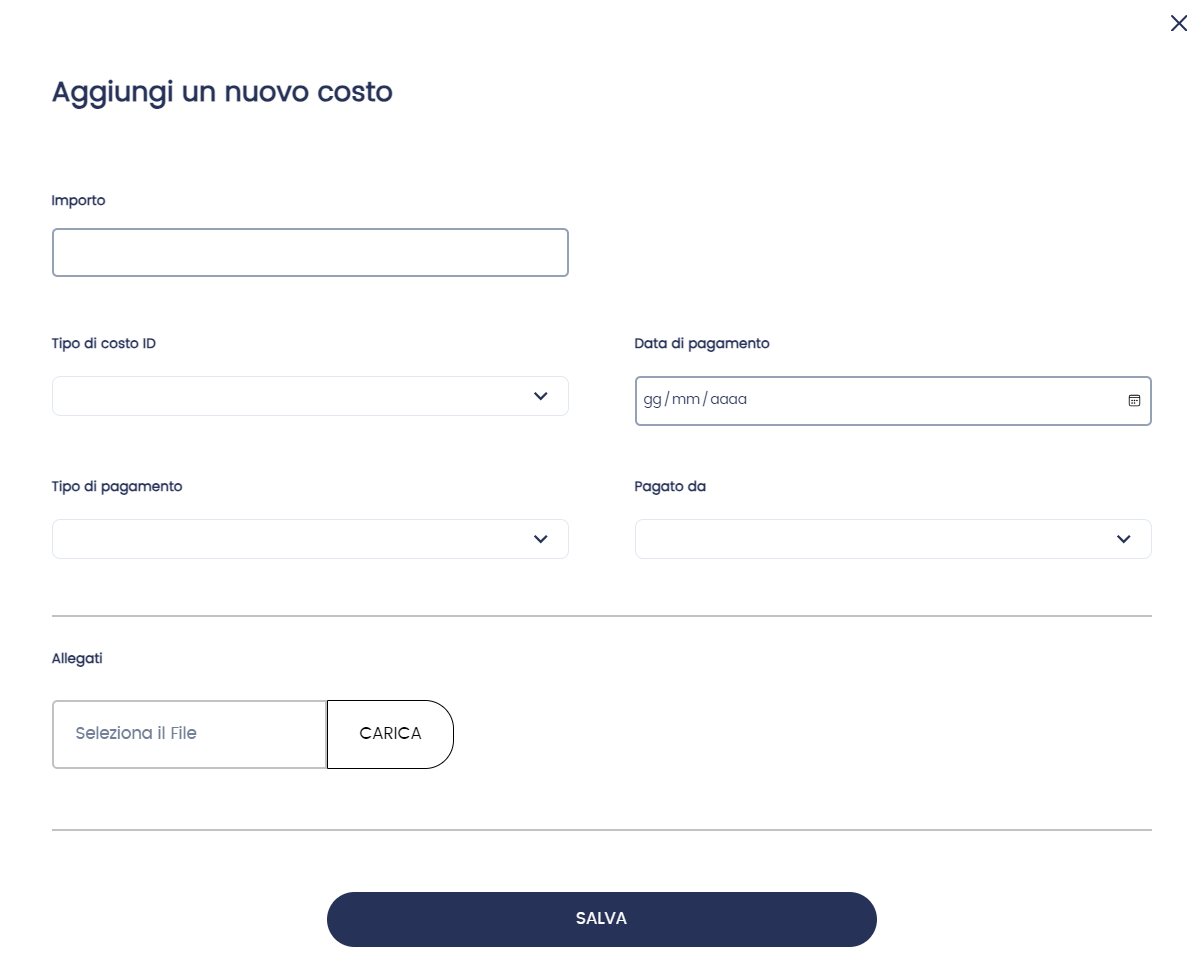1194x960 pixels.
Task: Click the Pagato da label
Action: (x=670, y=486)
